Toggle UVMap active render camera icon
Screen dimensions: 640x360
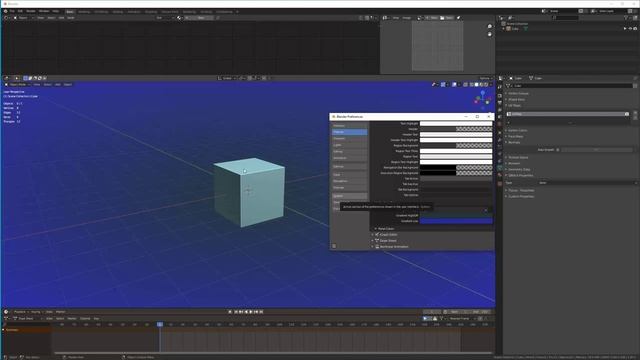(627, 114)
